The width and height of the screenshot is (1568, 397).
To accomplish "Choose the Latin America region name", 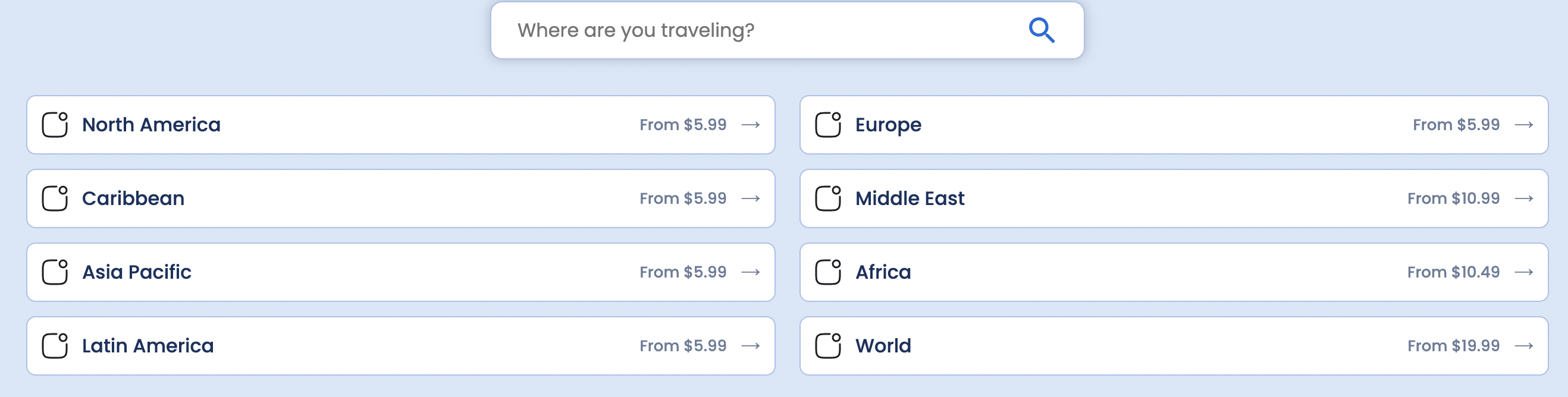I will (x=148, y=345).
